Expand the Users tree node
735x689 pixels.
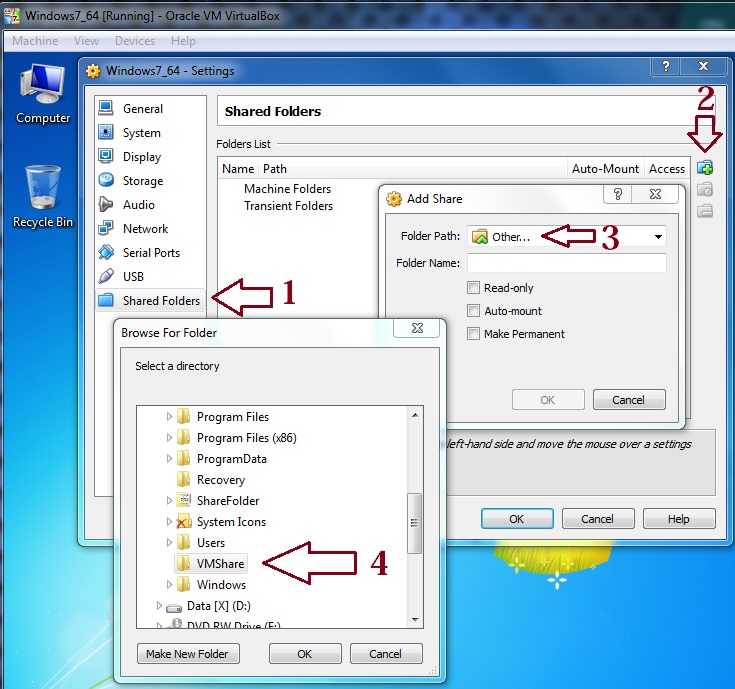[x=169, y=542]
